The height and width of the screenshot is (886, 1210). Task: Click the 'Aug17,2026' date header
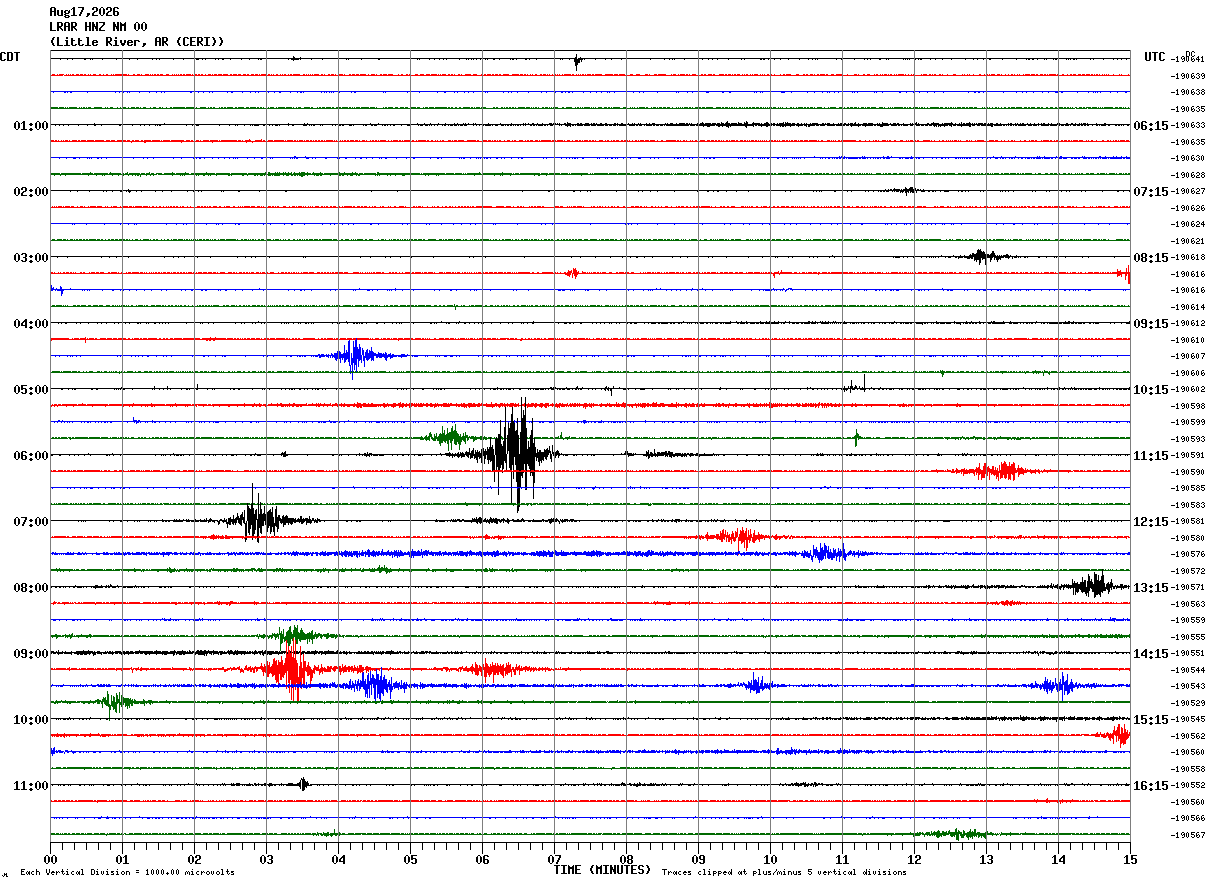click(x=84, y=12)
